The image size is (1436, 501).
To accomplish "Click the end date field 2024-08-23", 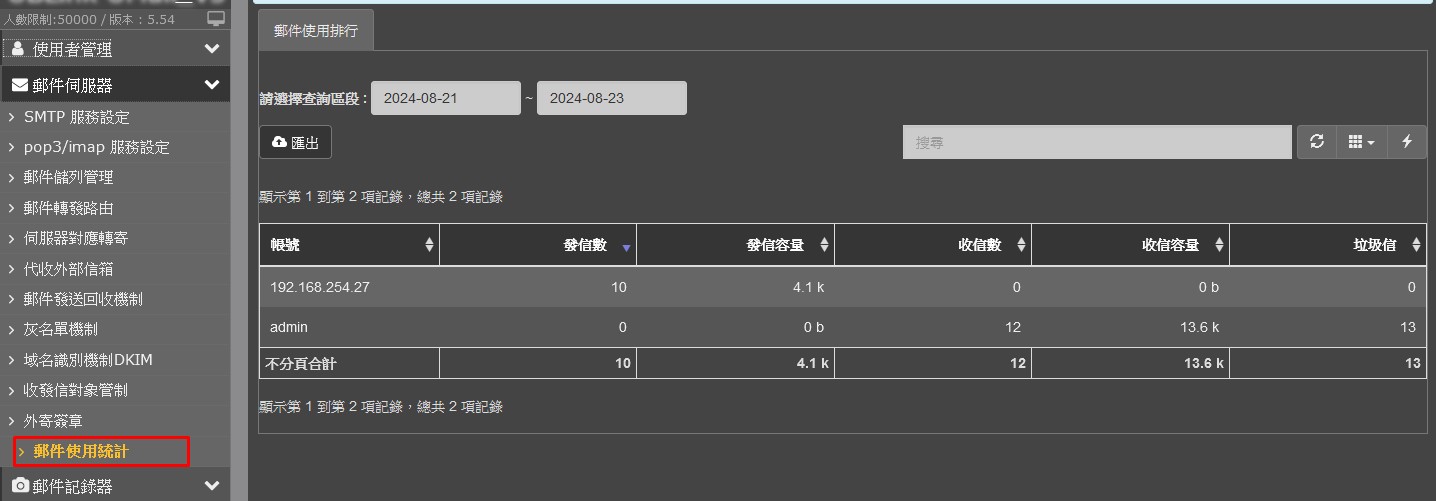I will pos(611,98).
